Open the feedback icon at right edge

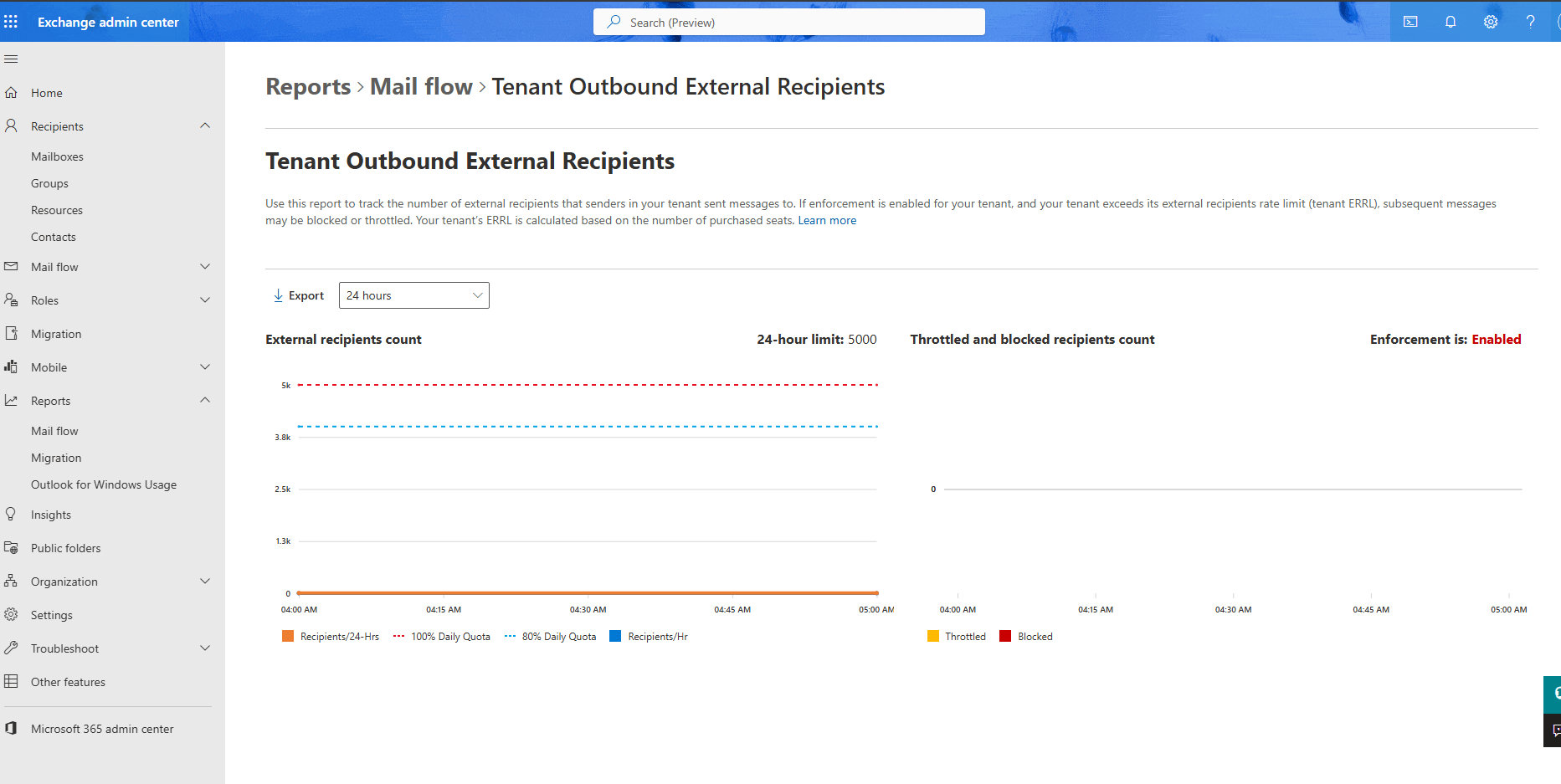[x=1554, y=730]
